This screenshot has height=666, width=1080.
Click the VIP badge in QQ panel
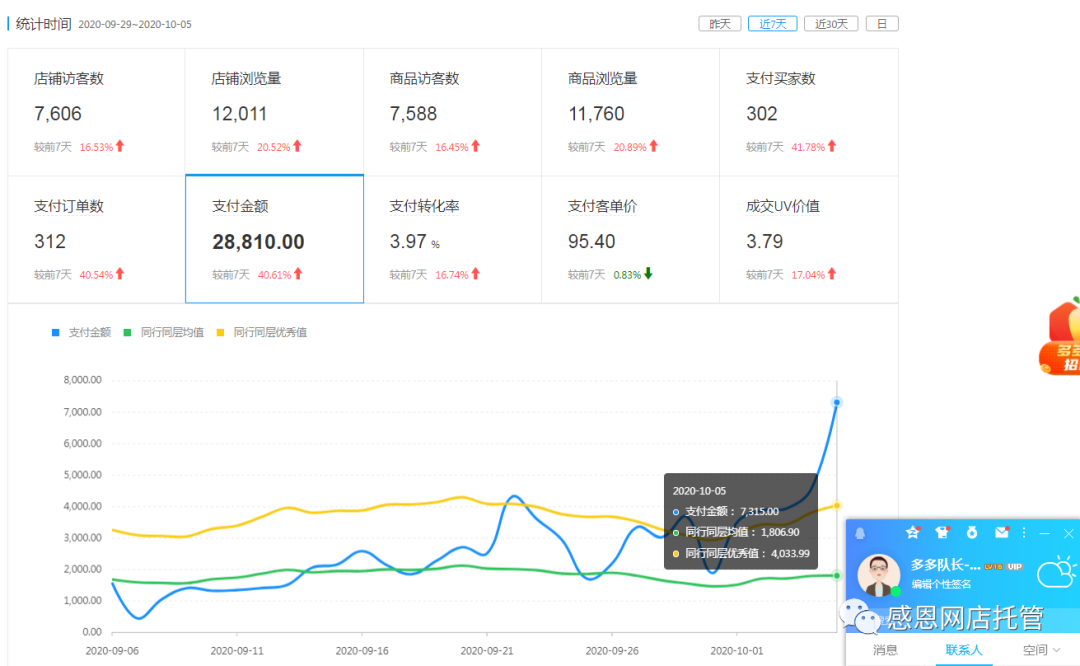click(x=1015, y=567)
